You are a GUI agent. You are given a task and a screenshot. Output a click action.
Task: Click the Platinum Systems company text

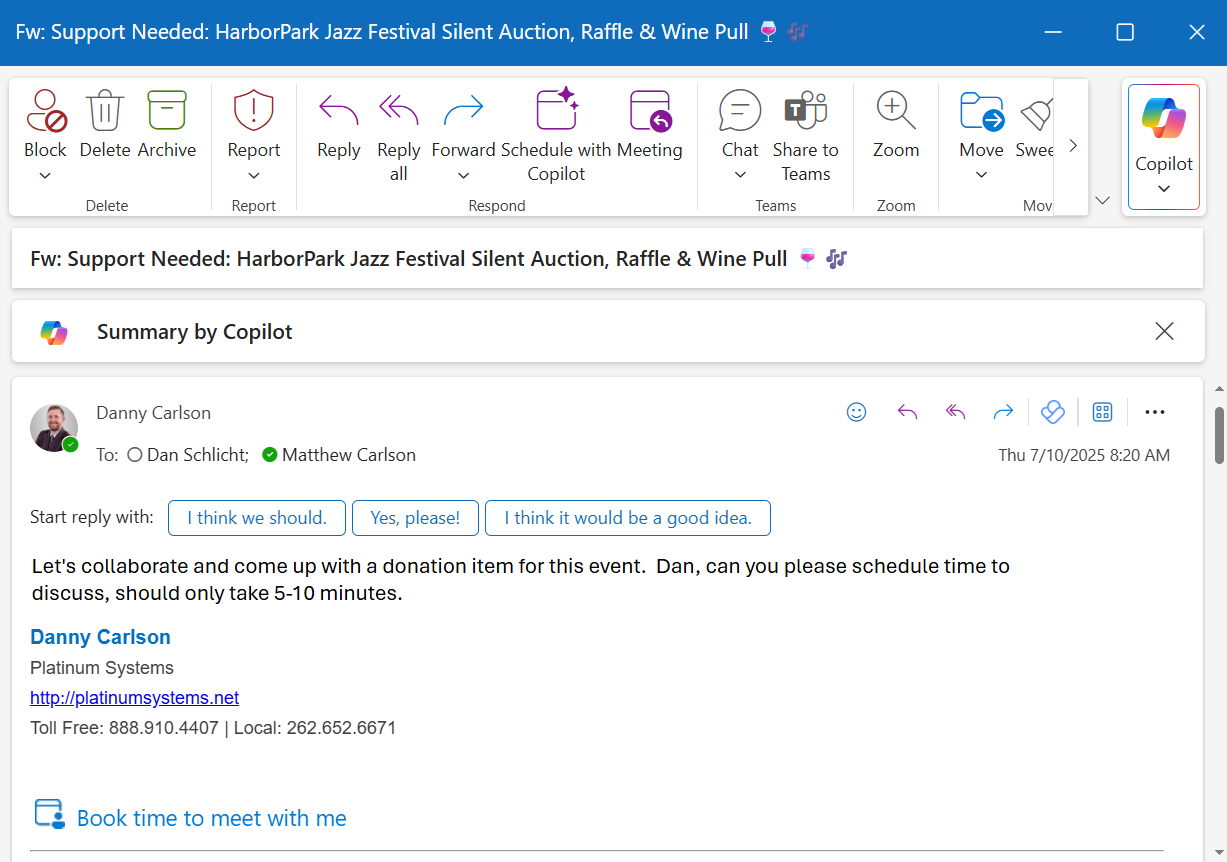[102, 668]
